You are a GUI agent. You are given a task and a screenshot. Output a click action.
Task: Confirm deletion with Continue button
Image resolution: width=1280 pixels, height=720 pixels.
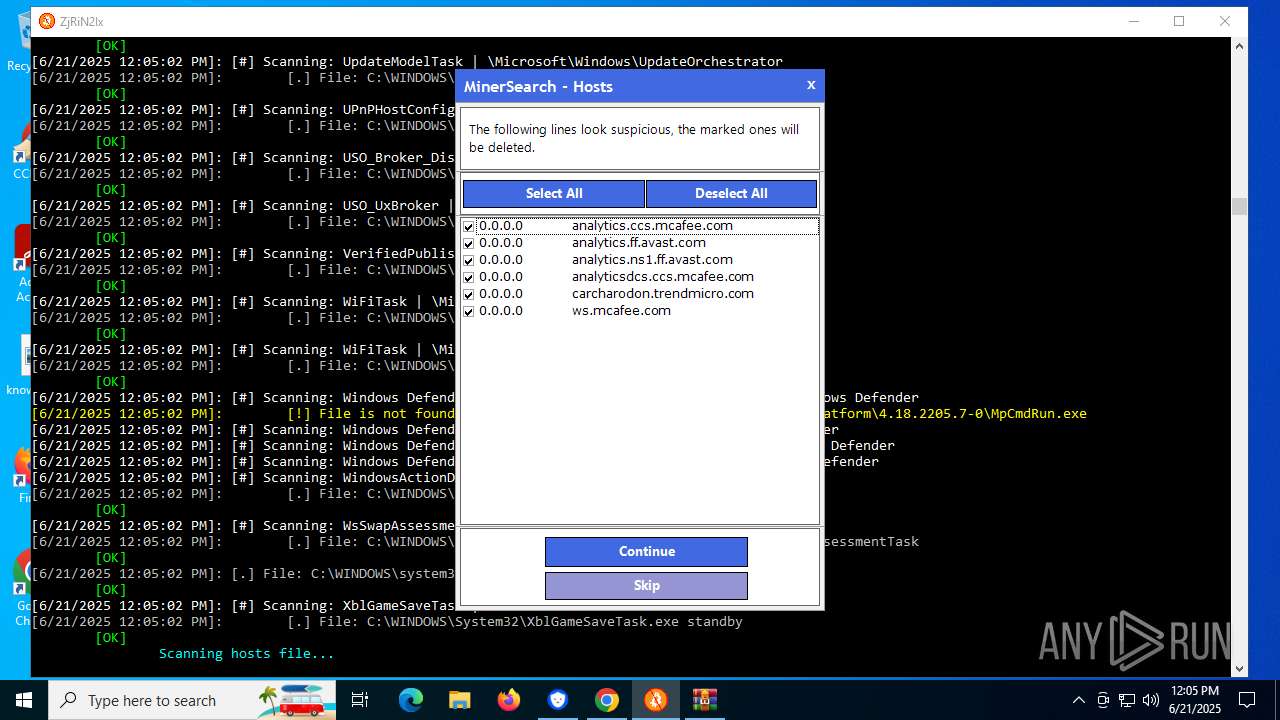[x=646, y=551]
